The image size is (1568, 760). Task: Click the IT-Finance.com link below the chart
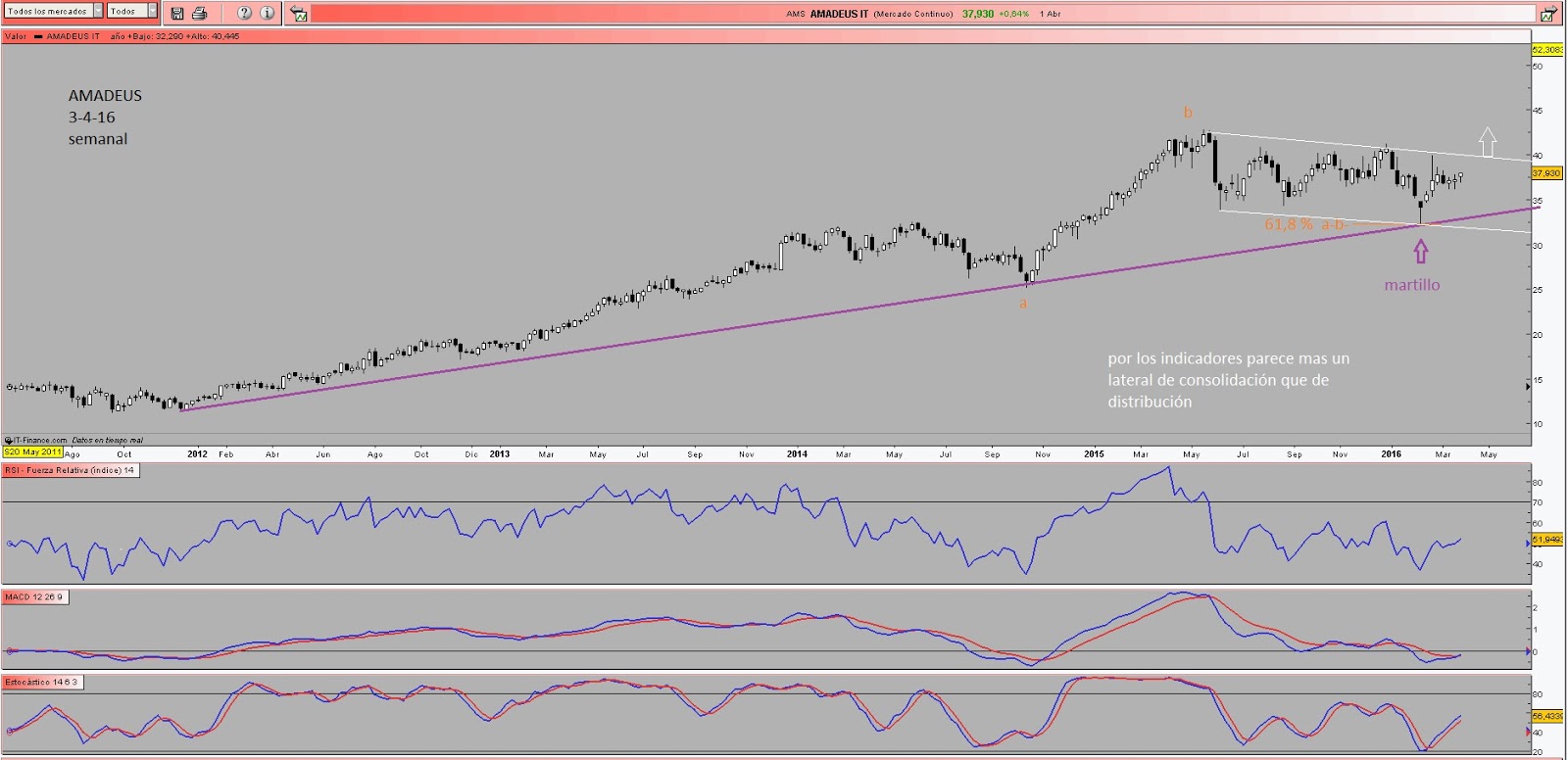click(x=37, y=441)
